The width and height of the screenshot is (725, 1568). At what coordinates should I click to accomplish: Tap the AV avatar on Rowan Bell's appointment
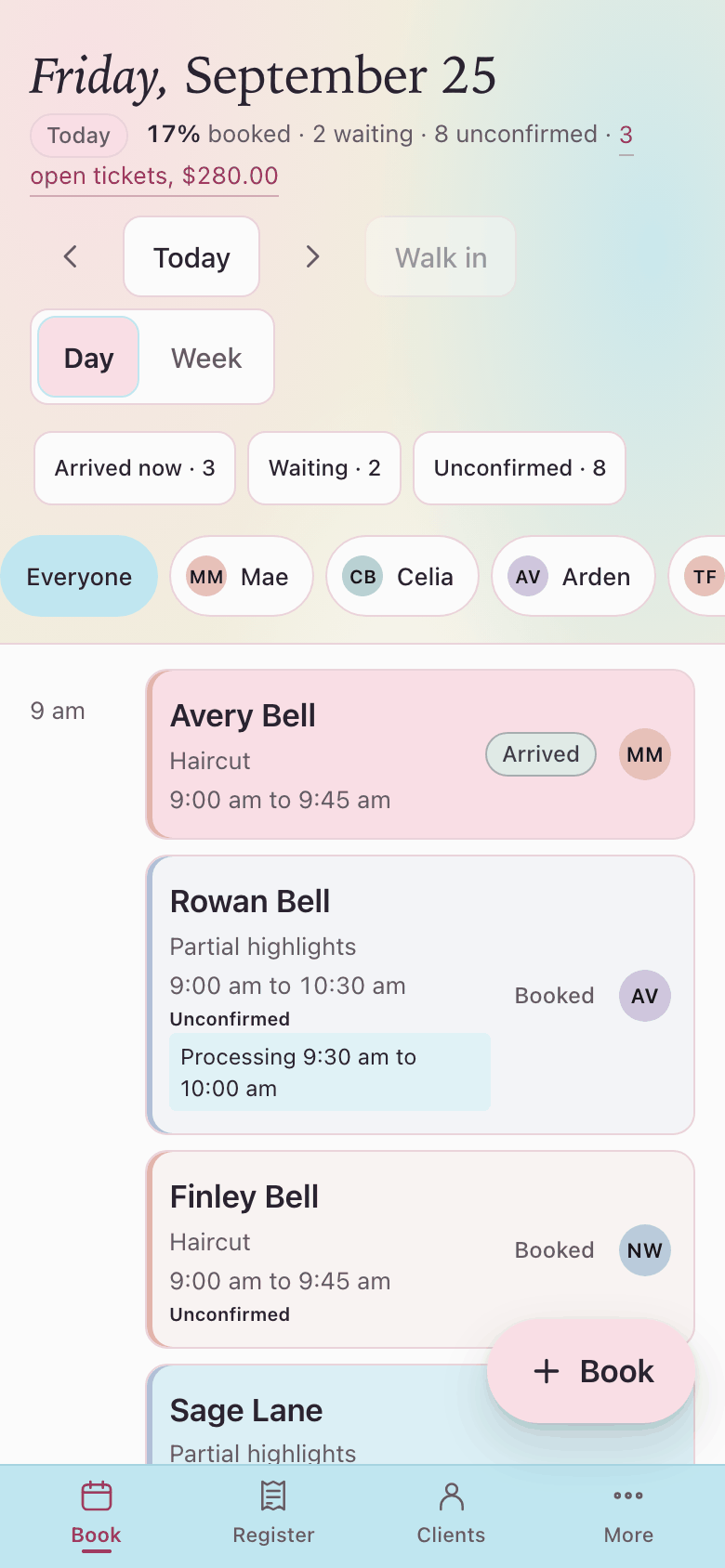pos(645,996)
